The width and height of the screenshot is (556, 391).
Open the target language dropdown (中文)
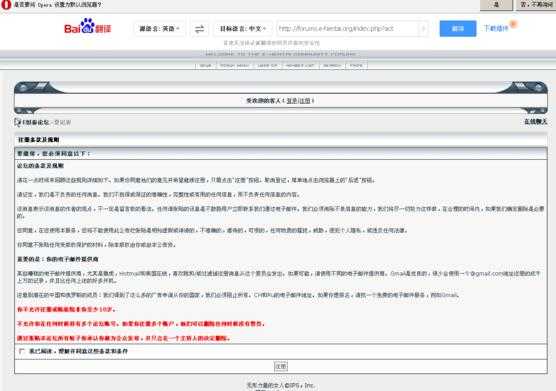[x=243, y=29]
